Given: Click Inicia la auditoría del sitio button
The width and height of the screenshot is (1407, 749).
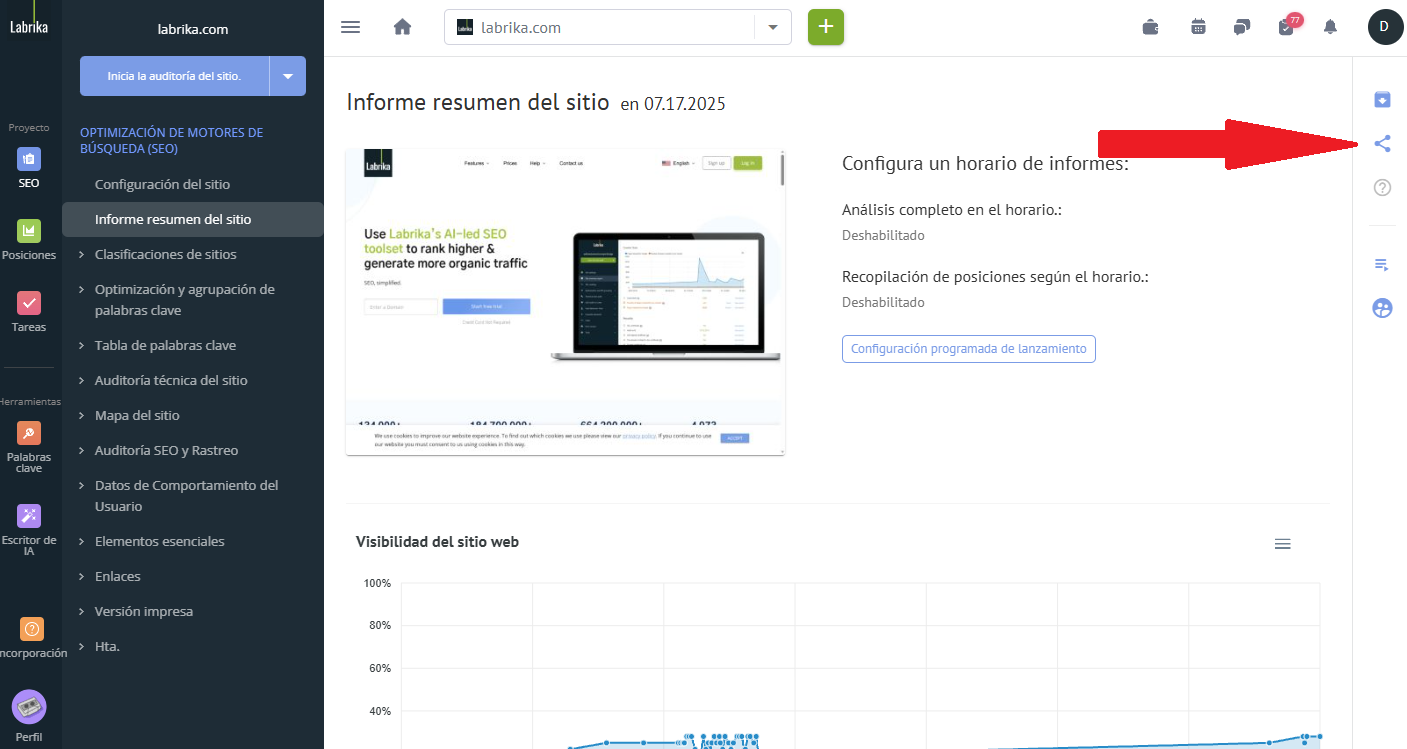Looking at the screenshot, I should point(174,76).
